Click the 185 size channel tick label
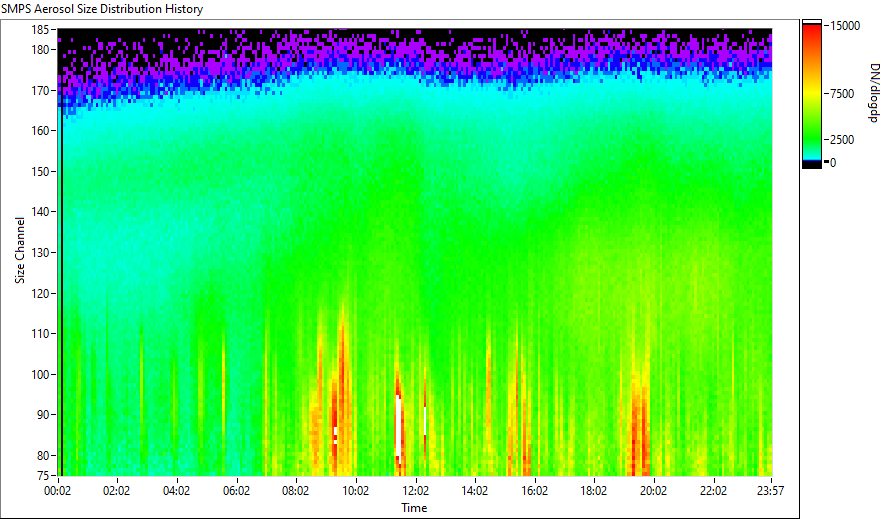This screenshot has height=519, width=884. pos(40,29)
